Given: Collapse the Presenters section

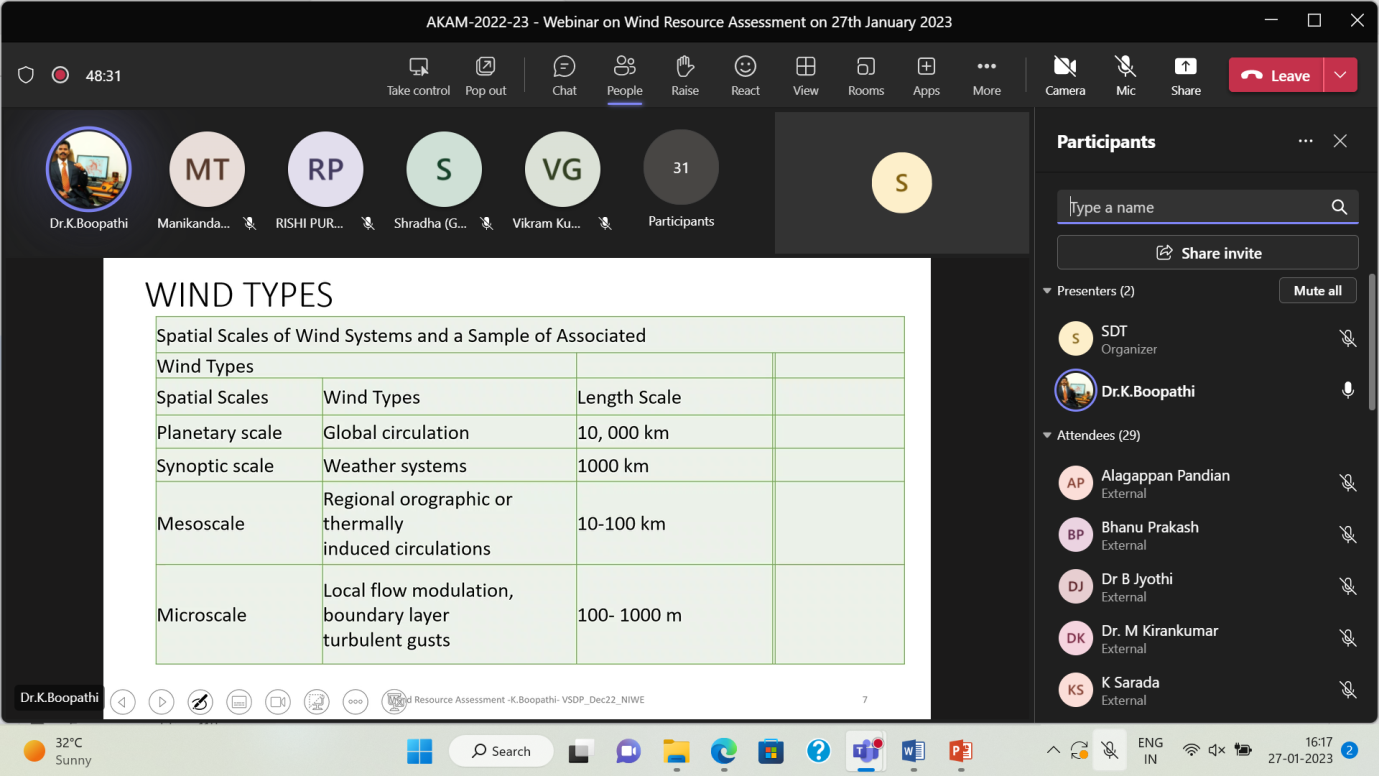Looking at the screenshot, I should point(1047,291).
